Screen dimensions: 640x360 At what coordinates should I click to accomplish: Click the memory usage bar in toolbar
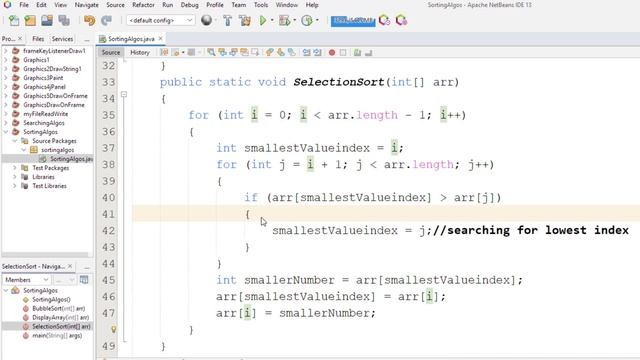click(353, 21)
